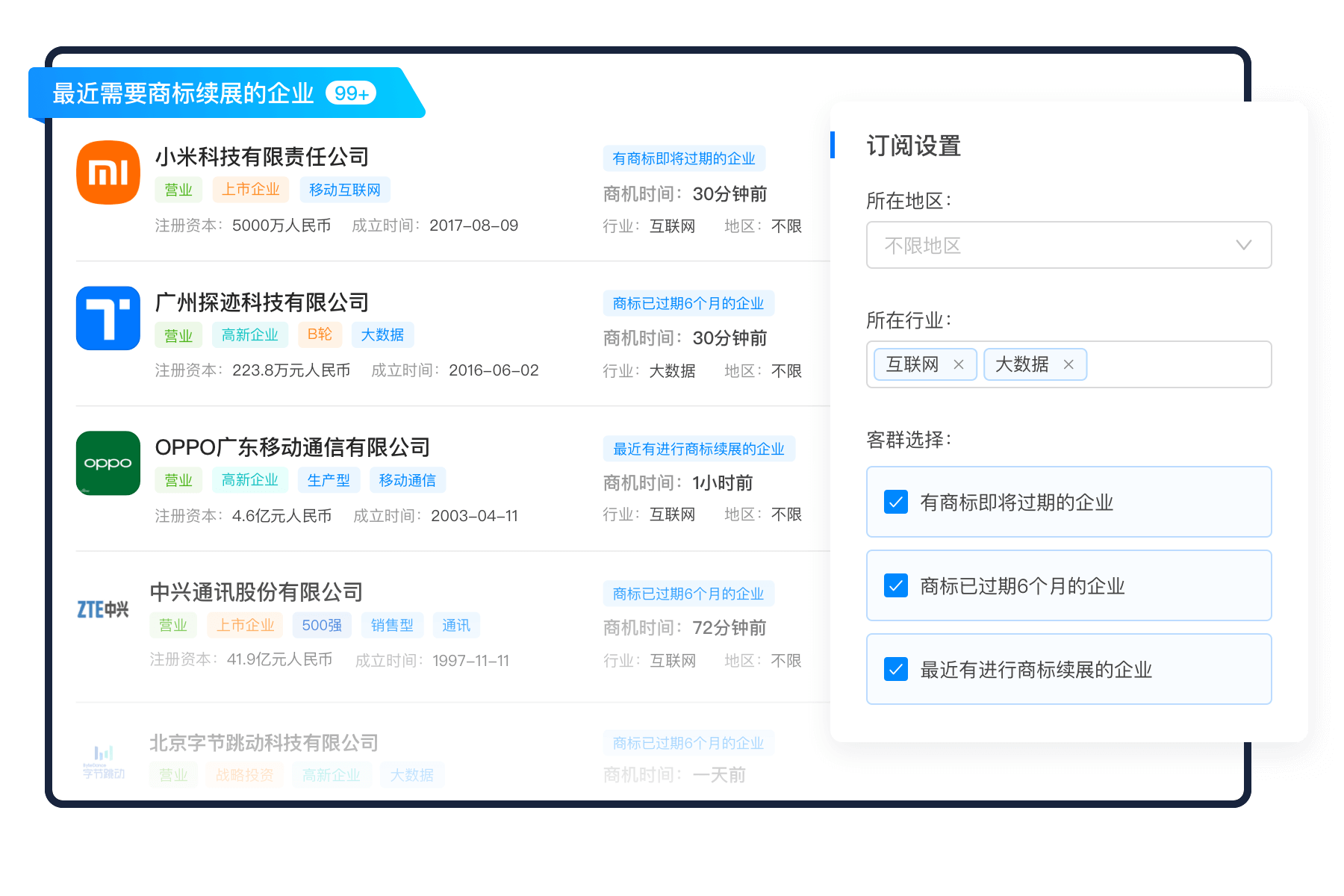Click 最近有进行商标续展的企业 label on OPPO row
The width and height of the screenshot is (1344, 896).
[x=699, y=449]
